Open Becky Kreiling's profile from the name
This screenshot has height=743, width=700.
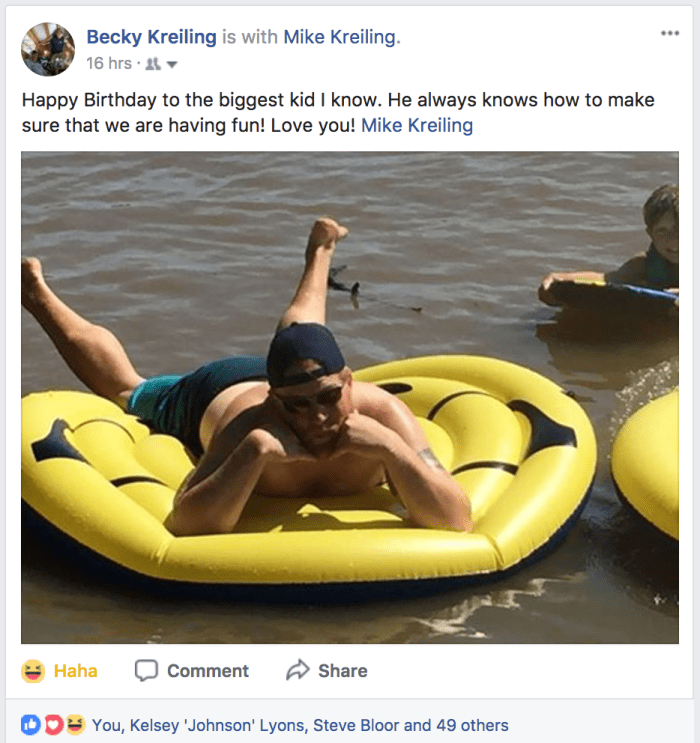(x=151, y=37)
